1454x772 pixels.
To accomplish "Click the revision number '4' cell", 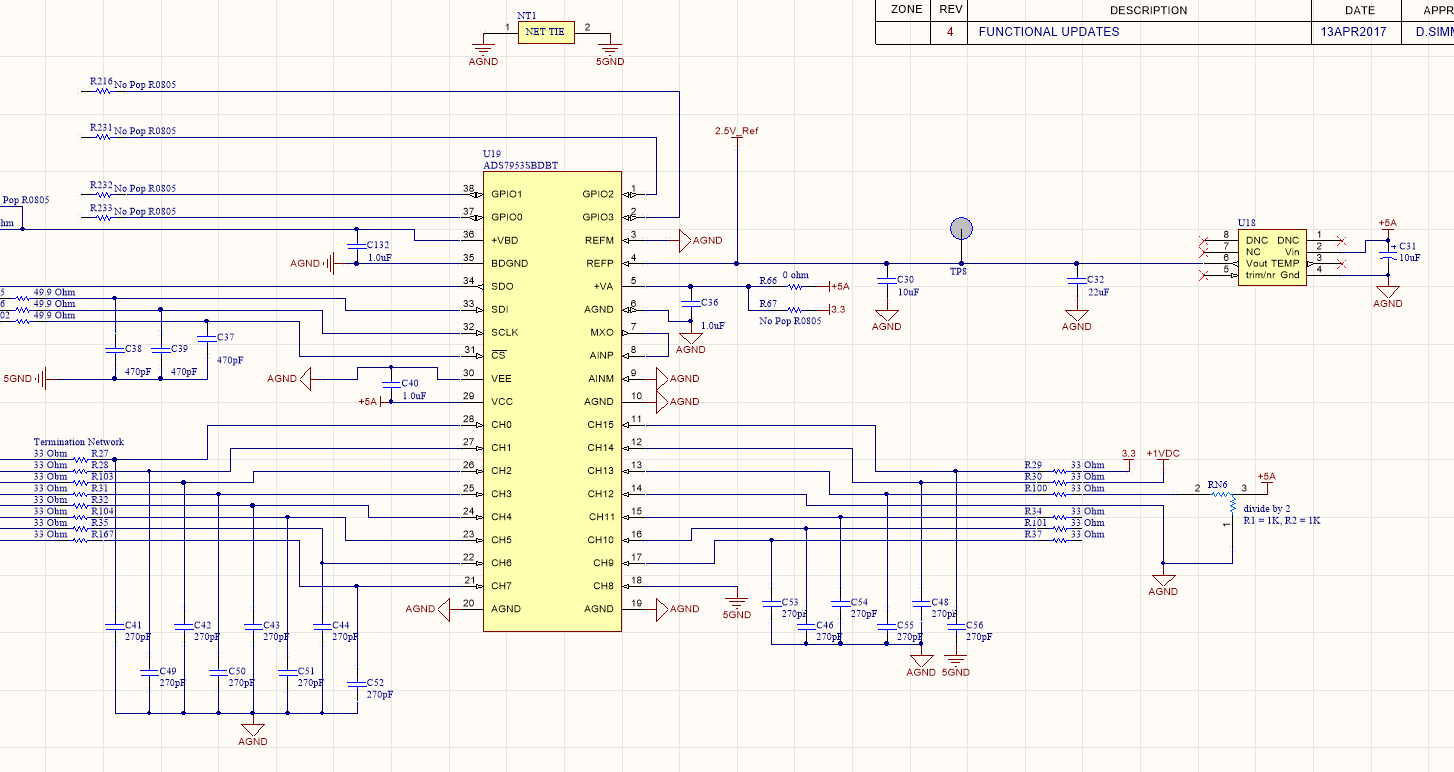I will click(951, 32).
